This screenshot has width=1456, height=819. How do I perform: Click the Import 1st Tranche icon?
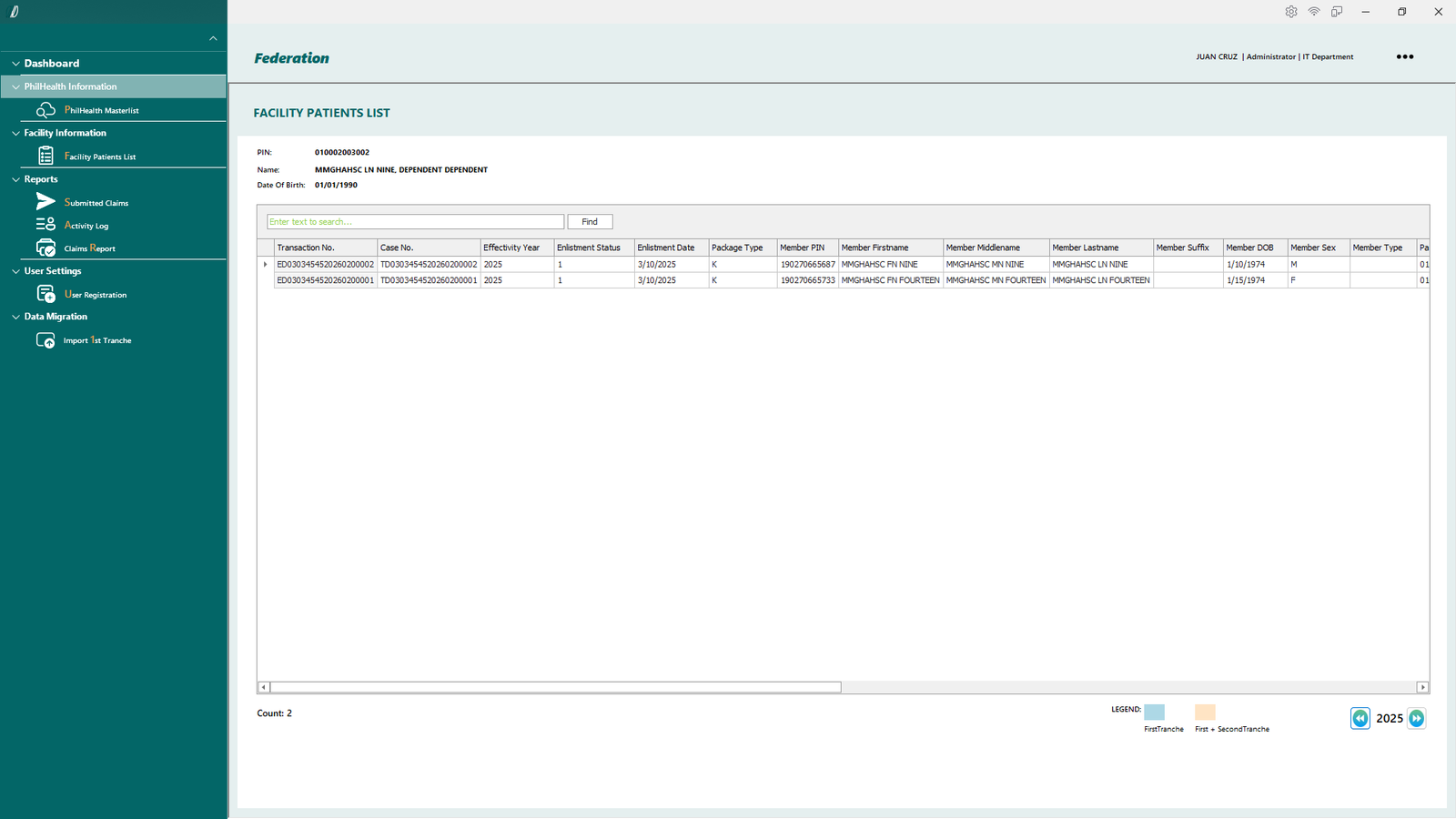click(x=45, y=340)
